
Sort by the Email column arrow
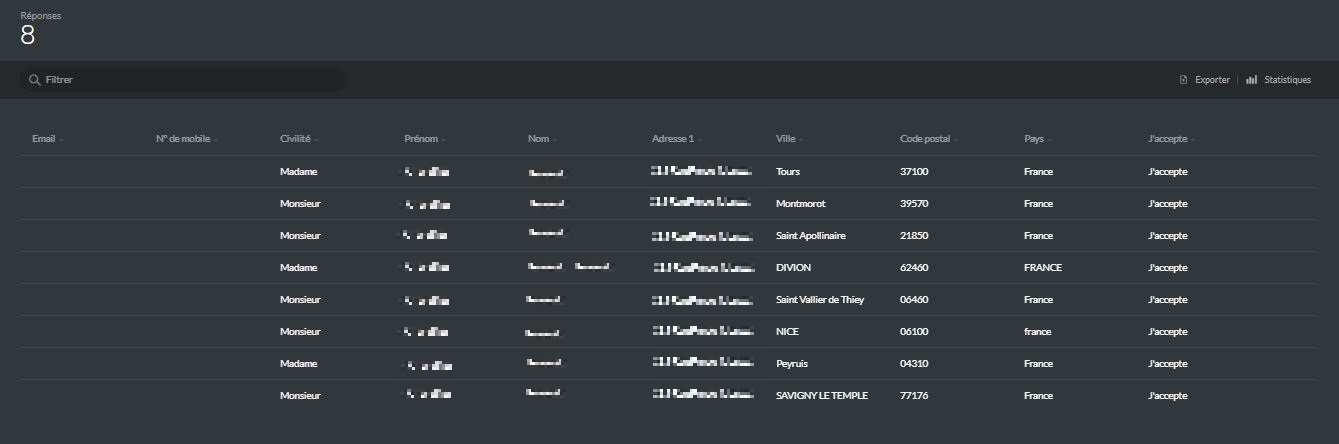click(62, 139)
